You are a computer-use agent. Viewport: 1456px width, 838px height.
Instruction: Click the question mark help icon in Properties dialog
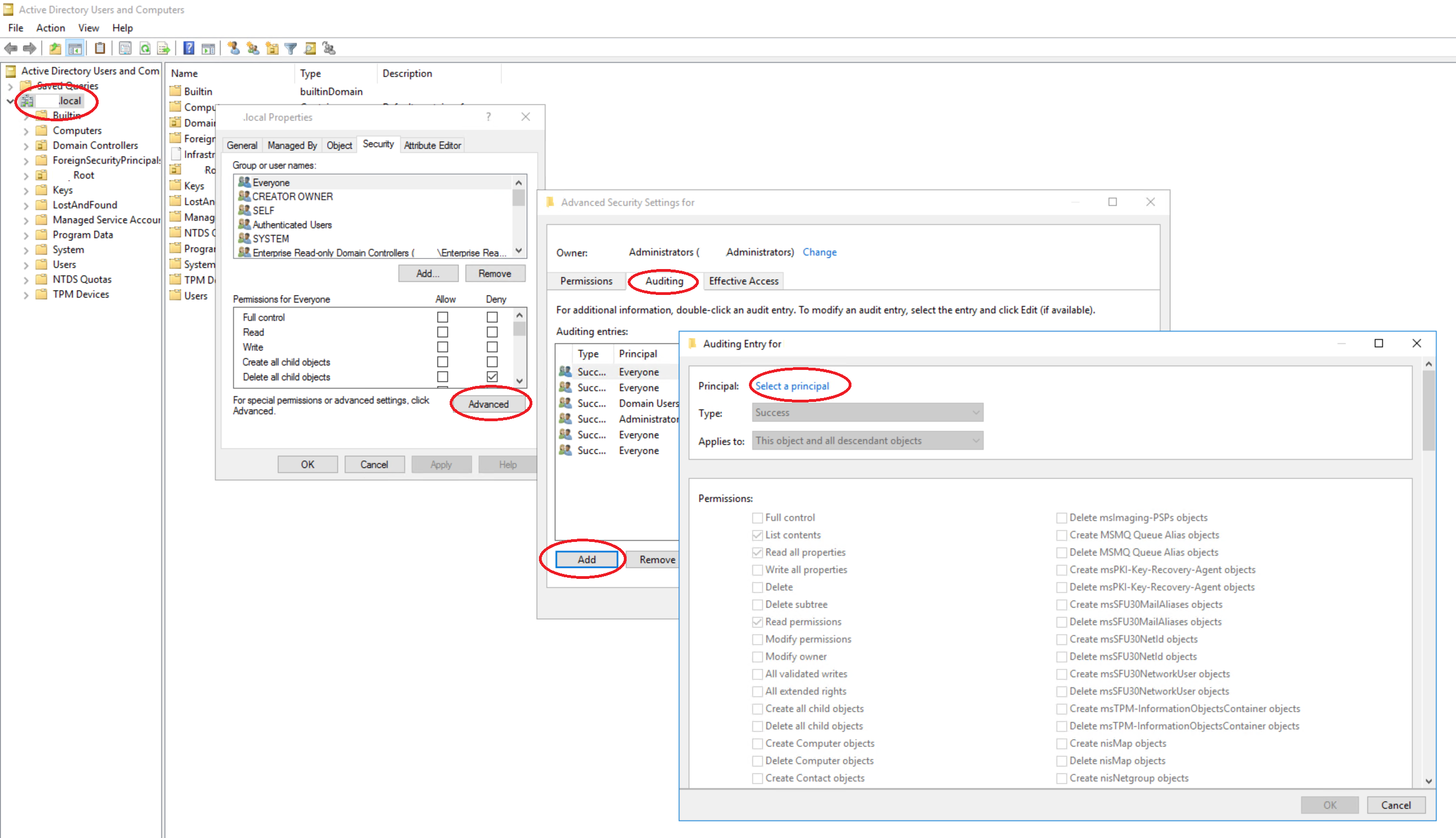click(488, 117)
